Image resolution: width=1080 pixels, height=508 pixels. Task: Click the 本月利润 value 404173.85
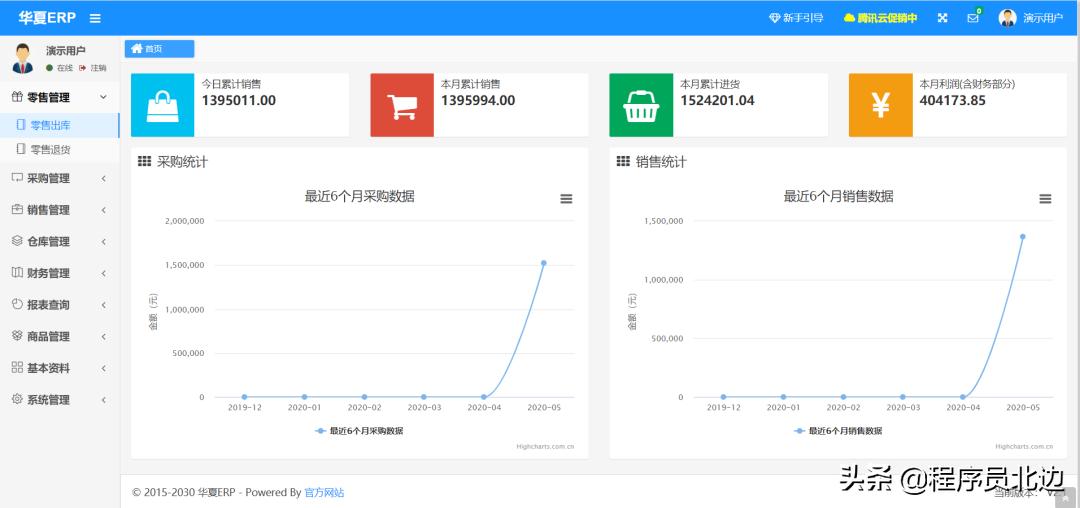953,100
